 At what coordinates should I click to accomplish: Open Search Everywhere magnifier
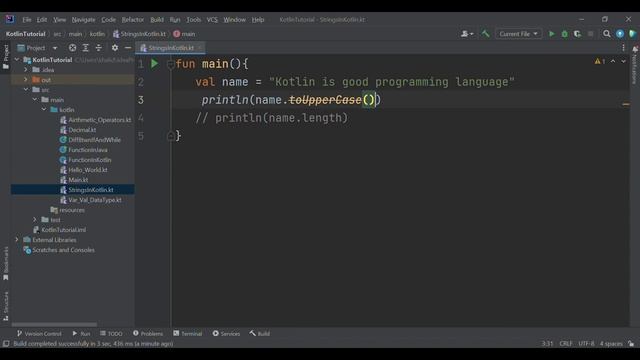(607, 34)
